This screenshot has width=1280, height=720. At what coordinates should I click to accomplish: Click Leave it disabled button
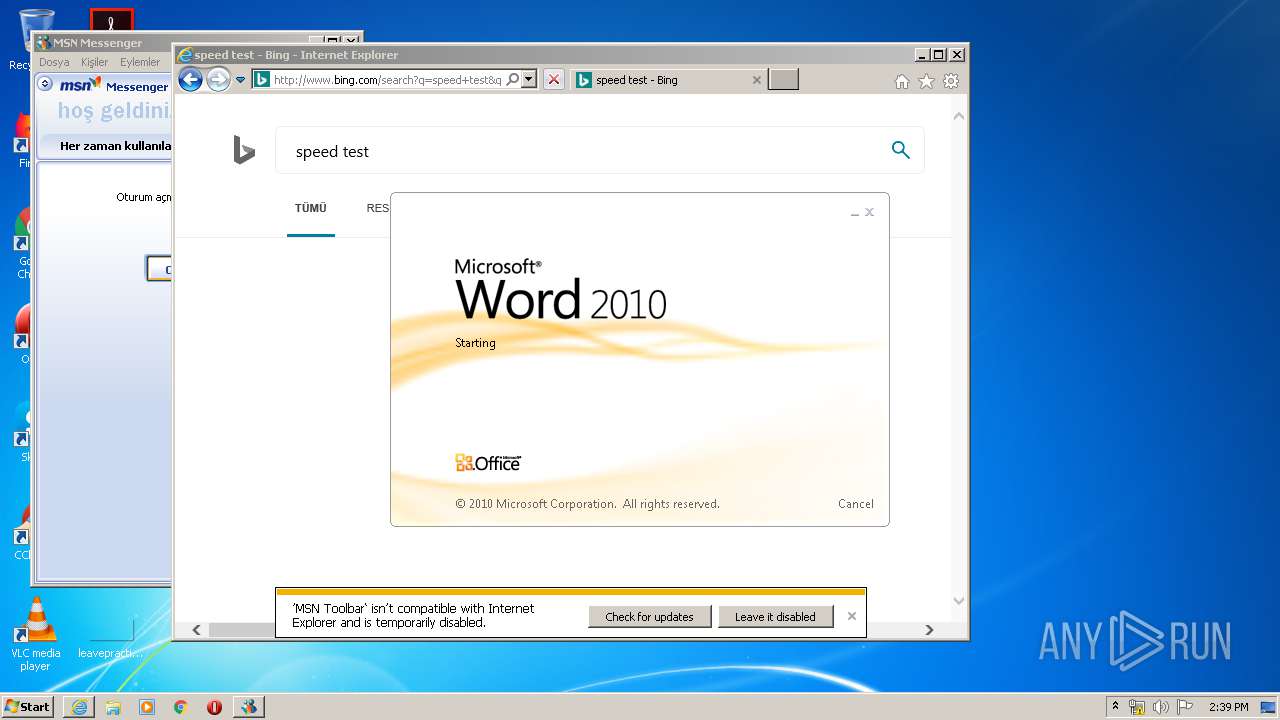tap(775, 617)
